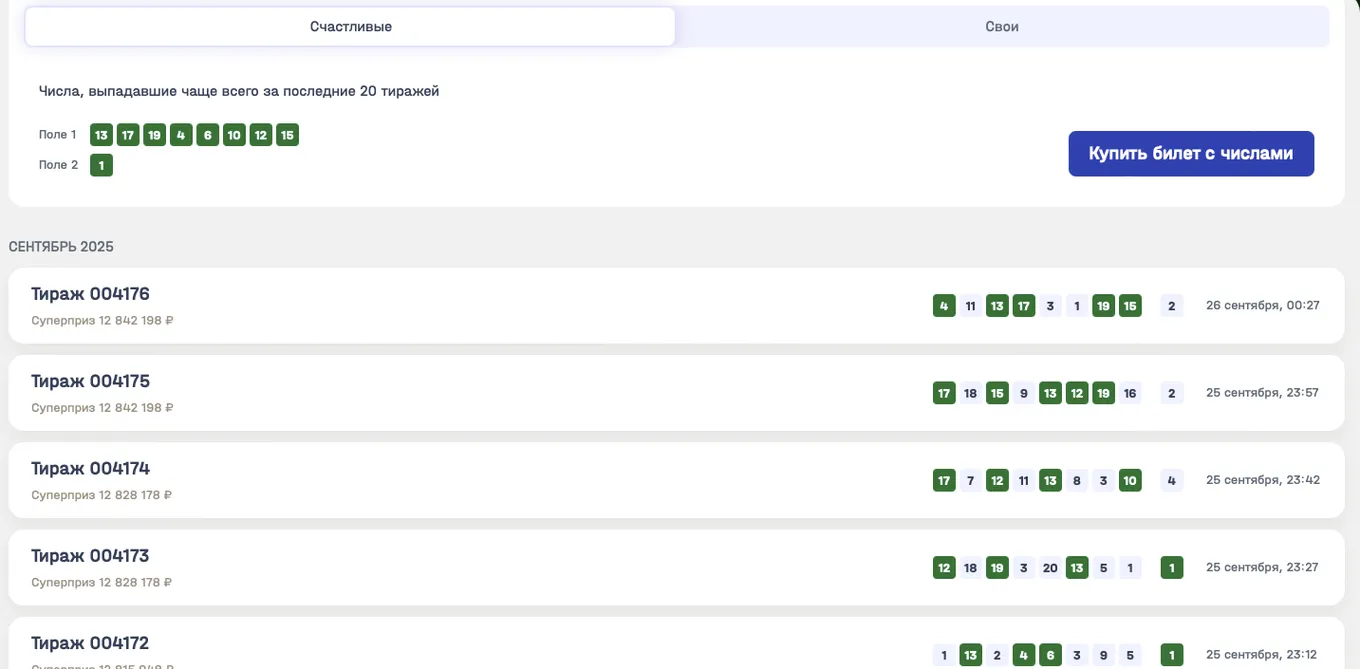Click the Поле 1 label

(58, 135)
